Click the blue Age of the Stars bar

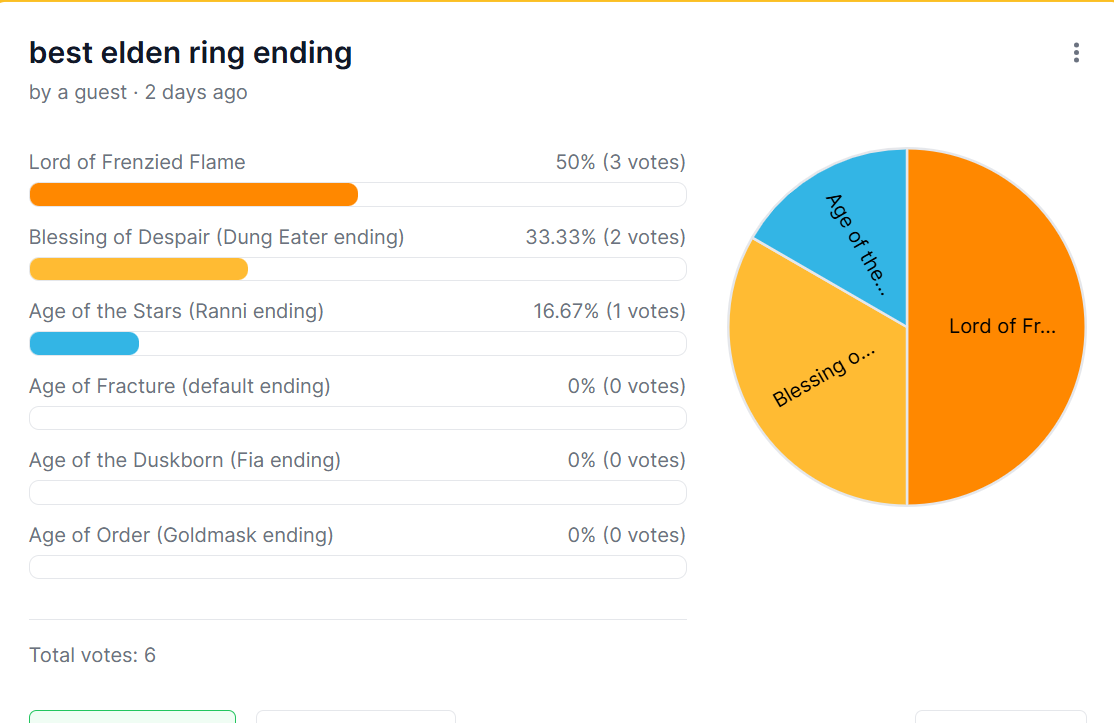(x=84, y=344)
